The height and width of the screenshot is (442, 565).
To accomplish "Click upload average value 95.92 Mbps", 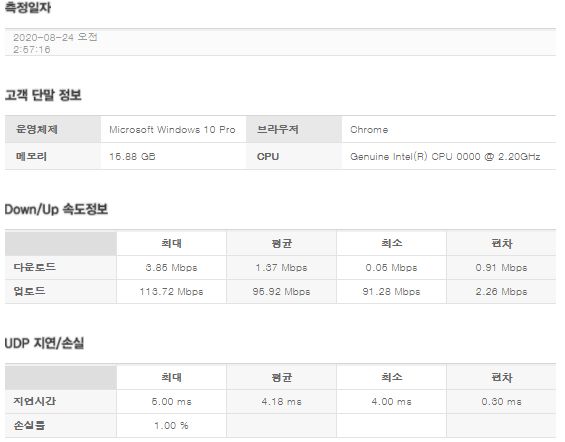I will [281, 291].
